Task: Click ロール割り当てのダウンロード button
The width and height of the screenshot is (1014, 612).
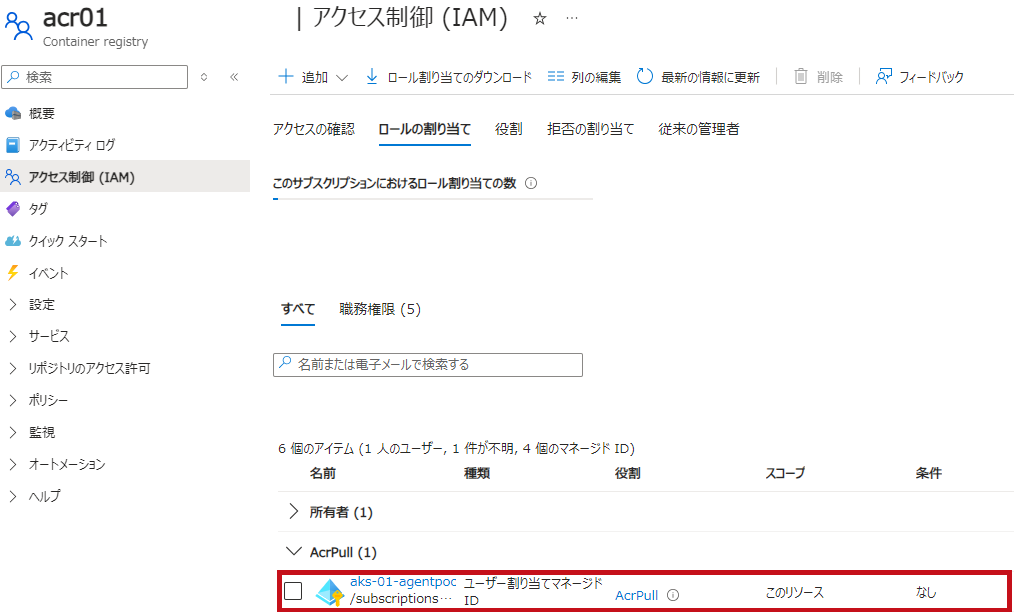Action: pyautogui.click(x=449, y=77)
